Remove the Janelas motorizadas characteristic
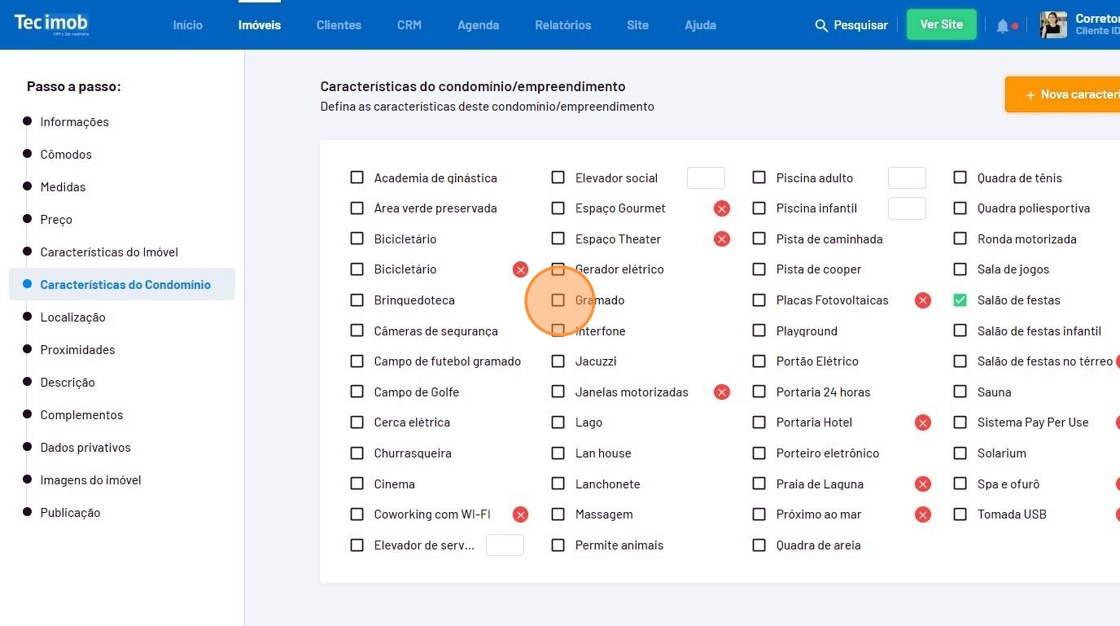This screenshot has height=626, width=1120. click(x=721, y=392)
